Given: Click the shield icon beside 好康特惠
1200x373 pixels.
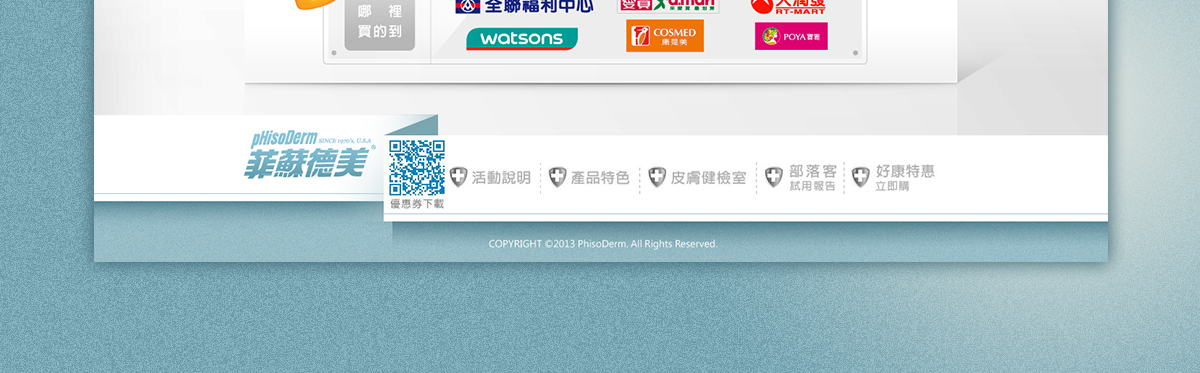Looking at the screenshot, I should (861, 177).
